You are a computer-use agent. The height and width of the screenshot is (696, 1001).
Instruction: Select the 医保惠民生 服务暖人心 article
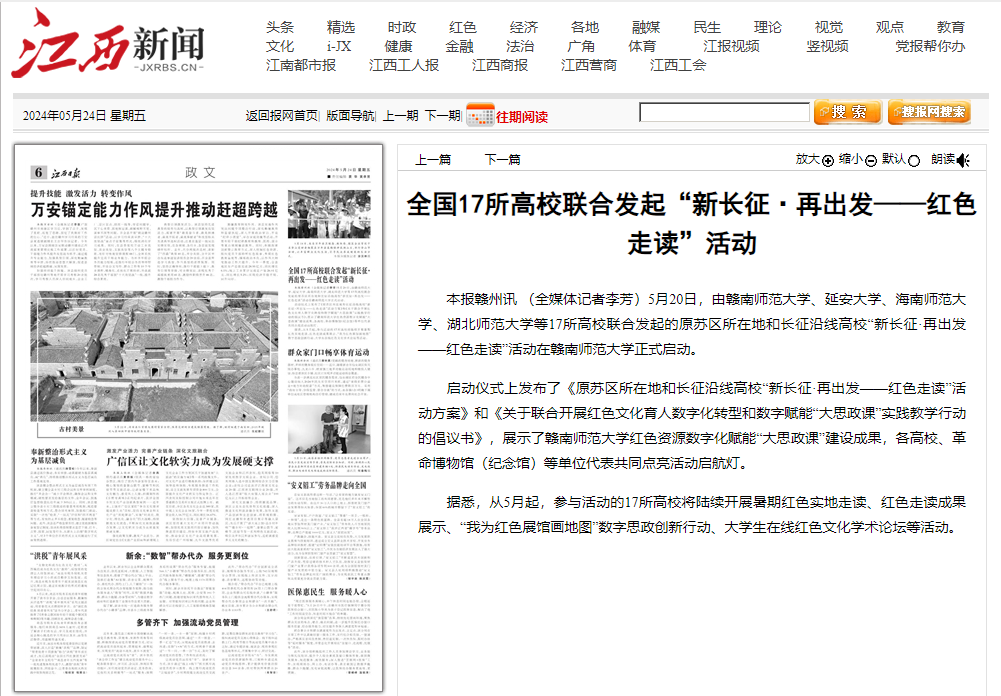327,592
